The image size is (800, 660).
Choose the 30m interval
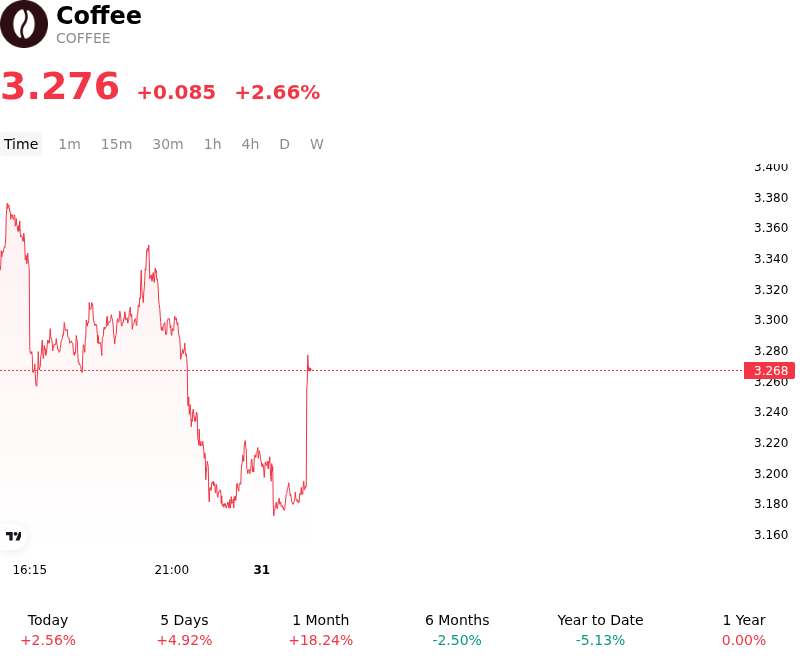click(x=168, y=144)
